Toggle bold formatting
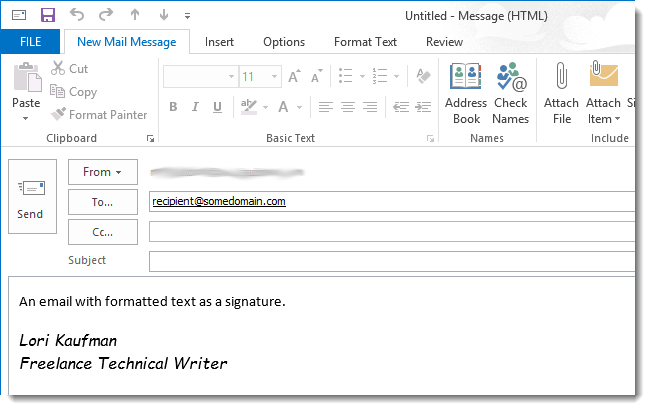 173,107
